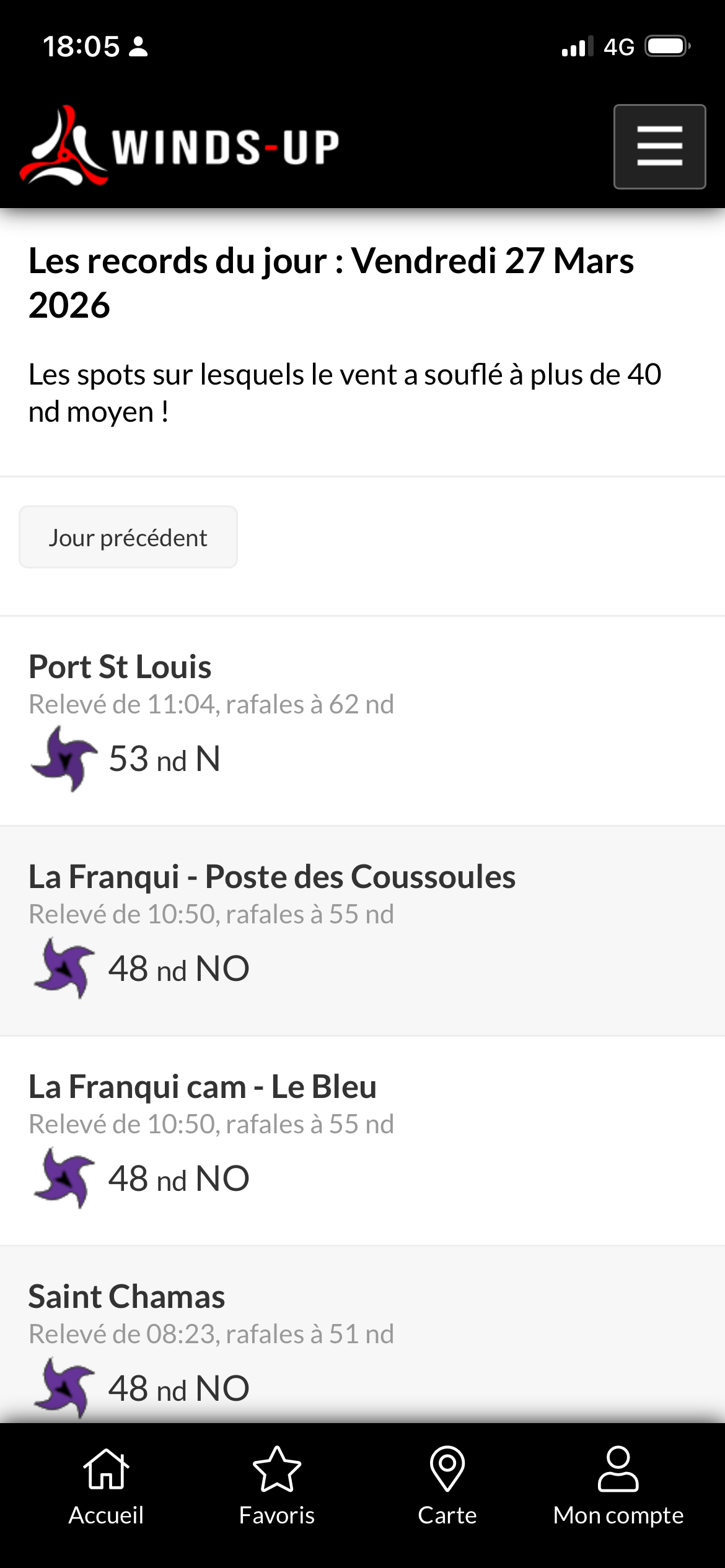Tap the 53 nd N wind reading
This screenshot has width=725, height=1568.
tap(164, 759)
